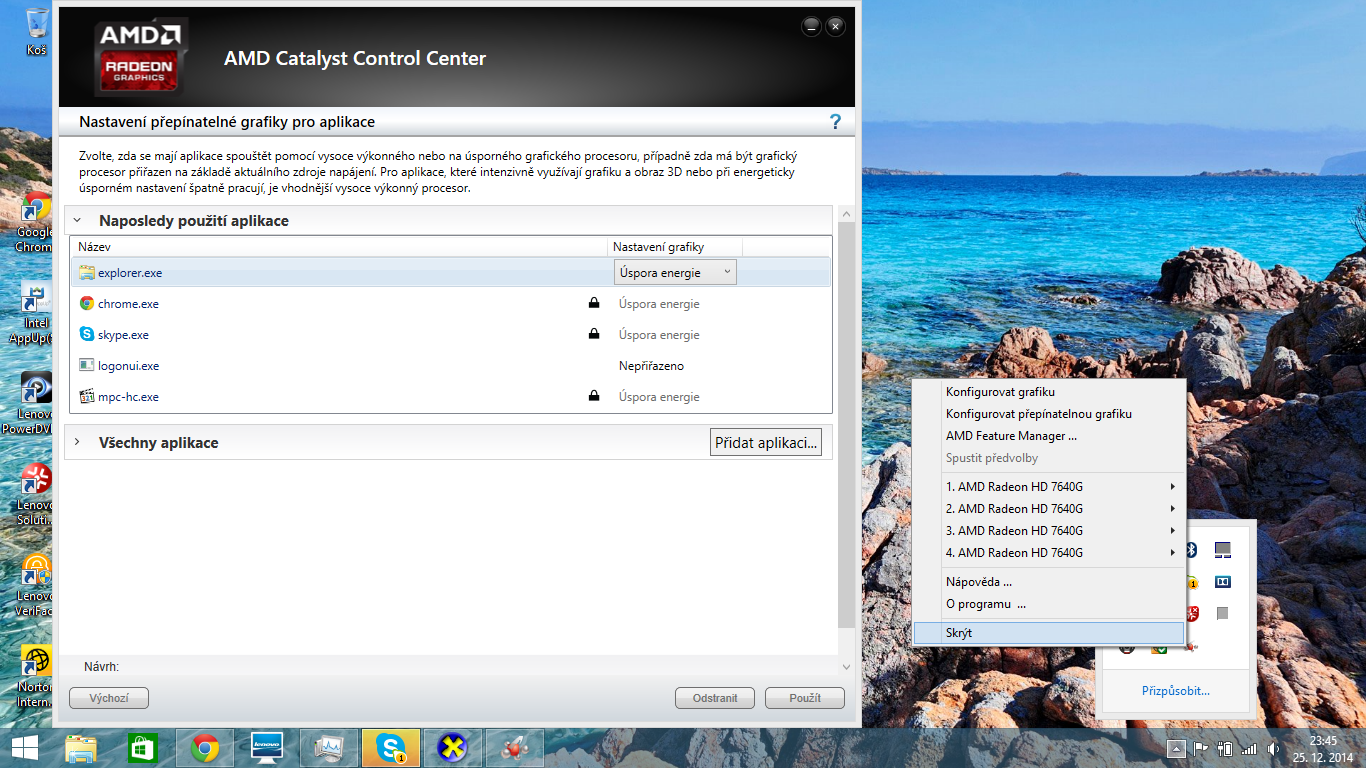Select the chrome.exe name in list
The image size is (1366, 768).
(x=128, y=304)
